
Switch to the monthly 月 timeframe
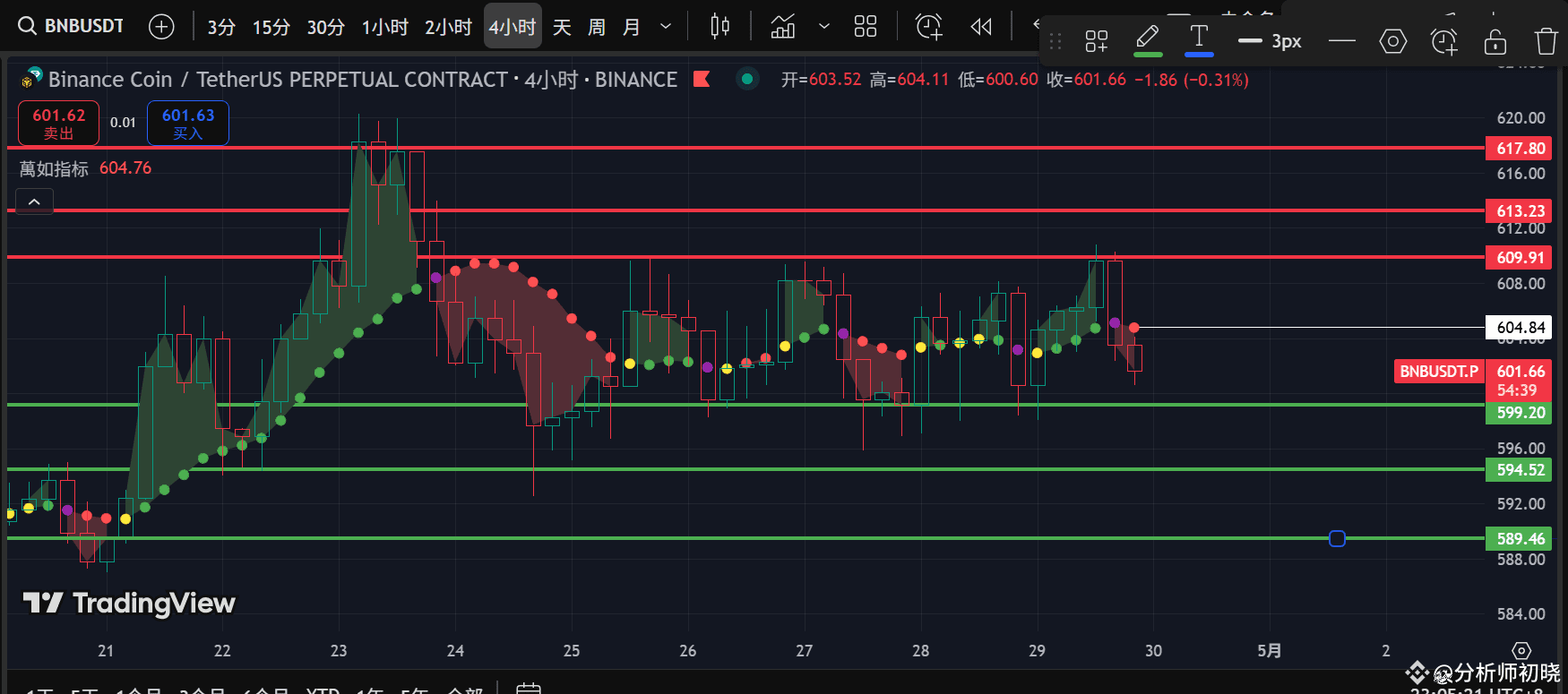632,27
